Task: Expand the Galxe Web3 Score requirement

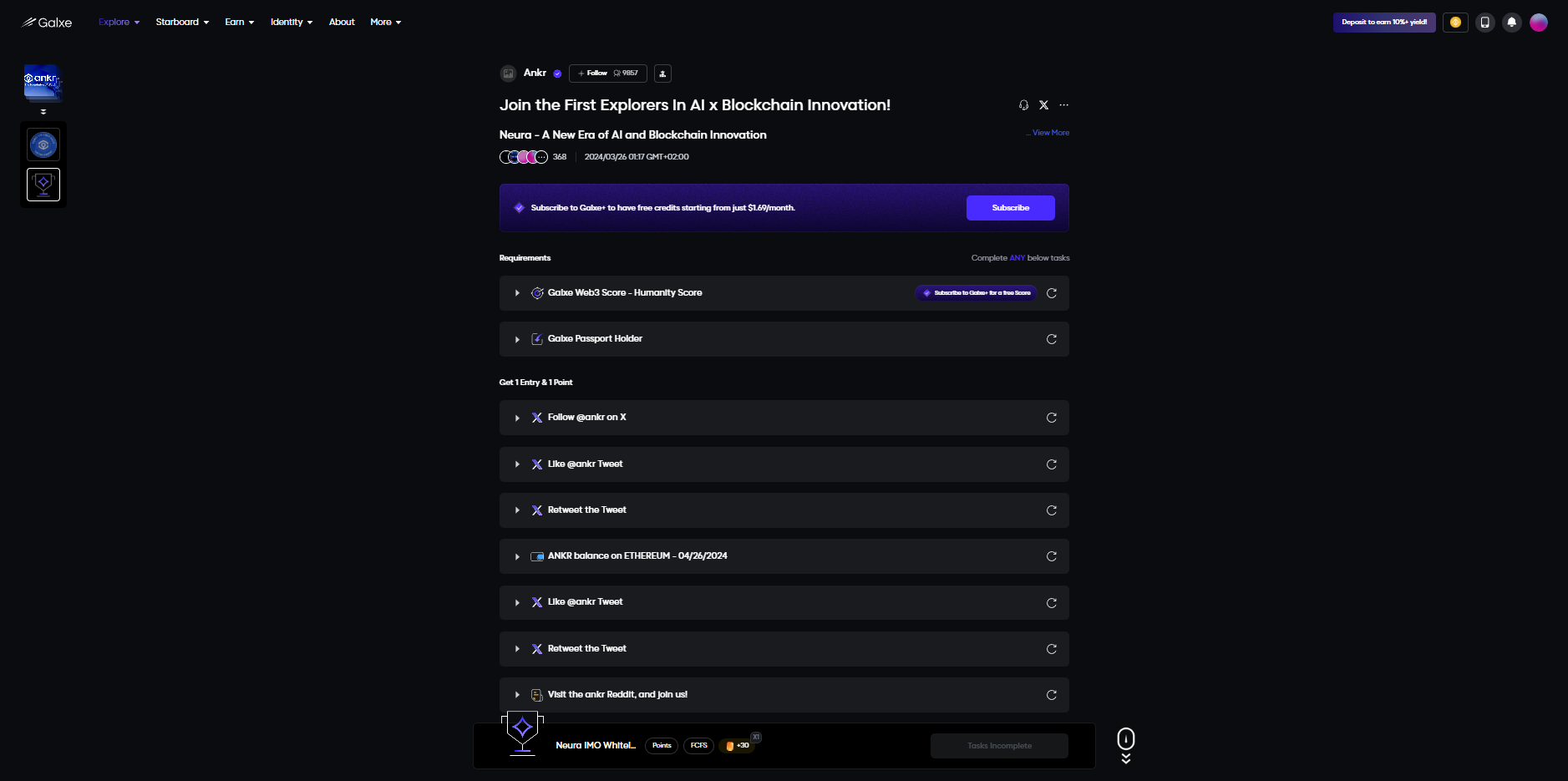Action: (x=517, y=293)
